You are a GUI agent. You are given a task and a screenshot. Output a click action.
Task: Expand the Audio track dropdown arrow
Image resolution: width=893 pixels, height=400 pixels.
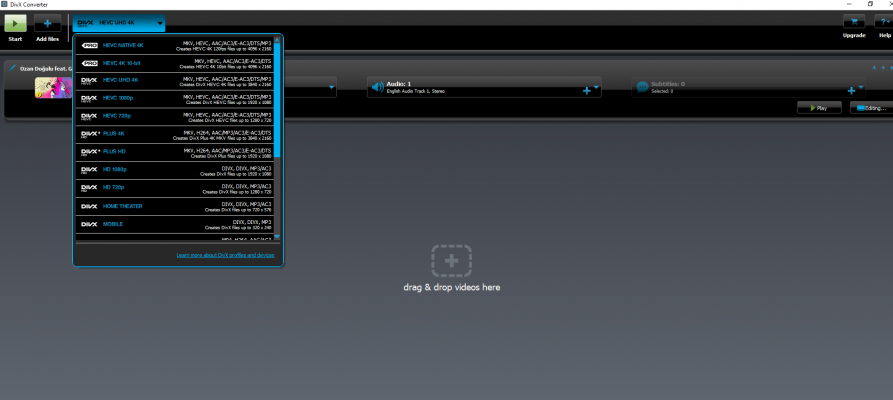(x=596, y=88)
